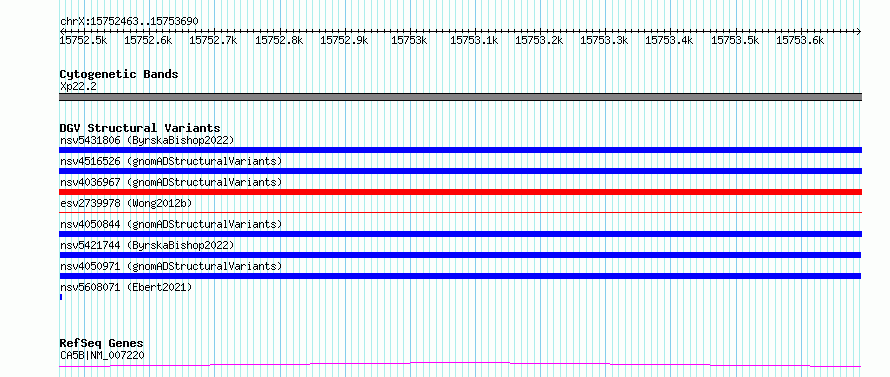Click ruler tick label 15753.6k

(800, 40)
